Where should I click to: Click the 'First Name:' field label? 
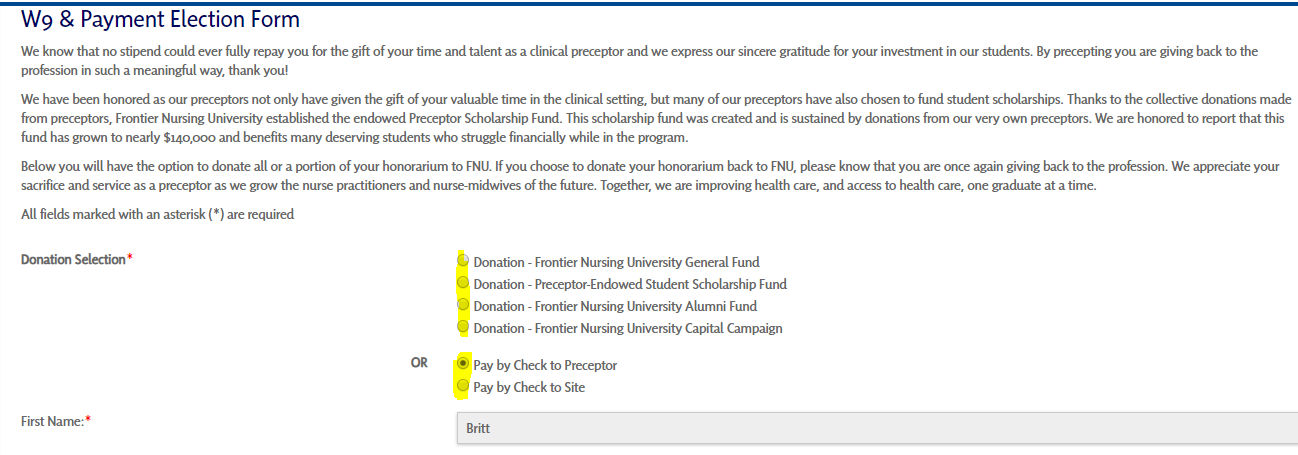[x=51, y=422]
